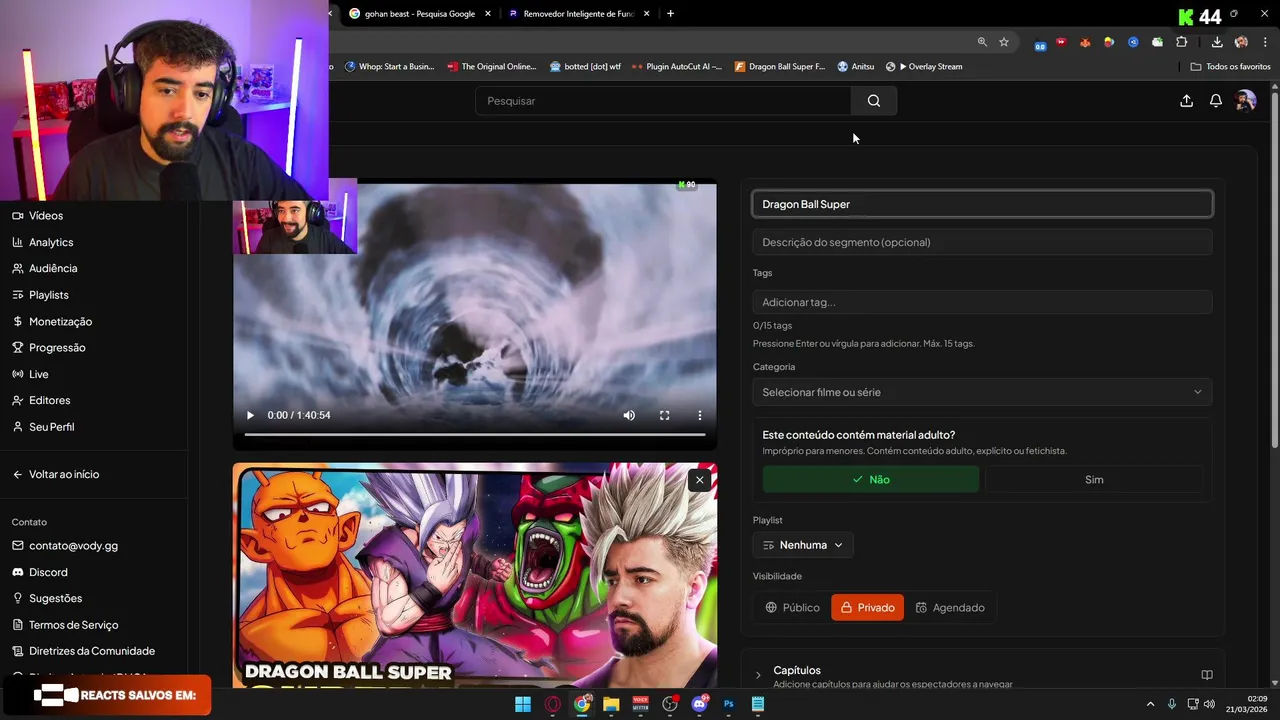This screenshot has height=720, width=1280.
Task: Open the Playlist Nenhuma dropdown
Action: point(803,545)
